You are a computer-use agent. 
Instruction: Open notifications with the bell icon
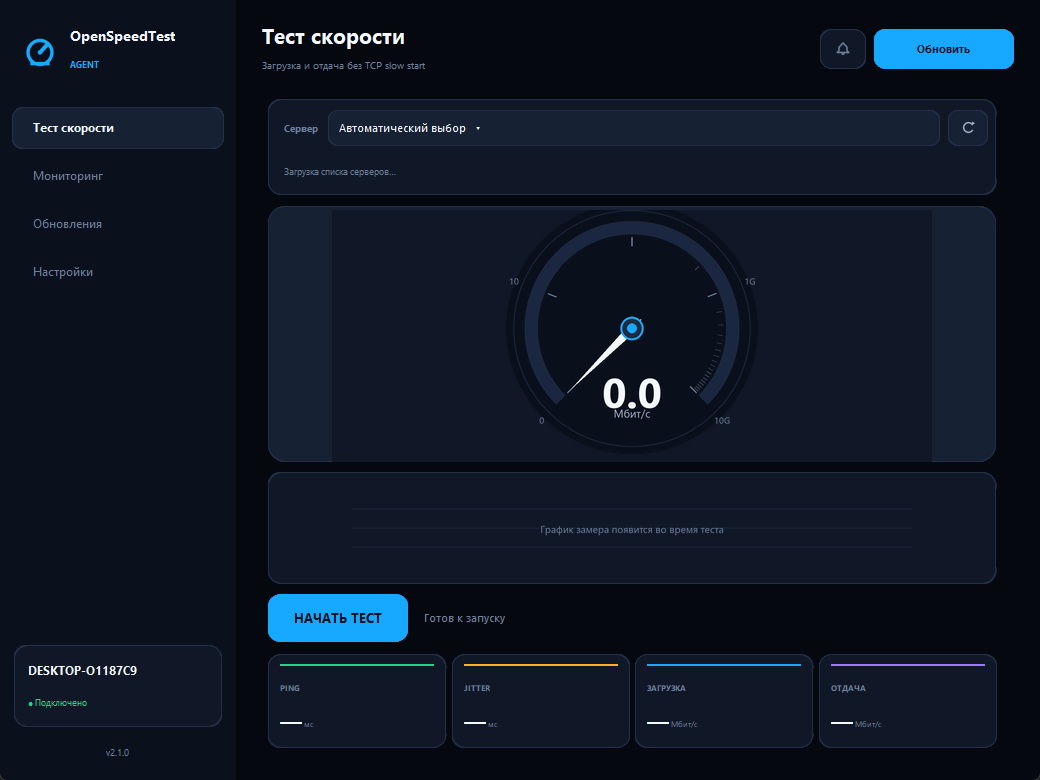(842, 49)
